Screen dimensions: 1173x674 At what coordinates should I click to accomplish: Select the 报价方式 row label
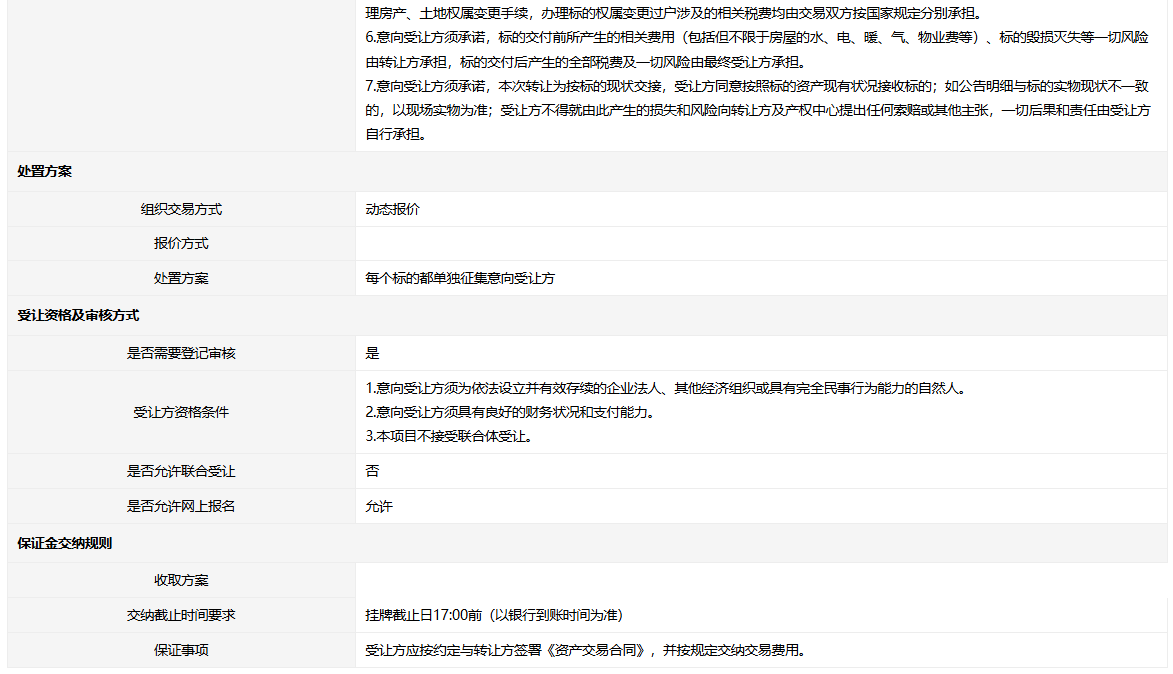point(181,244)
